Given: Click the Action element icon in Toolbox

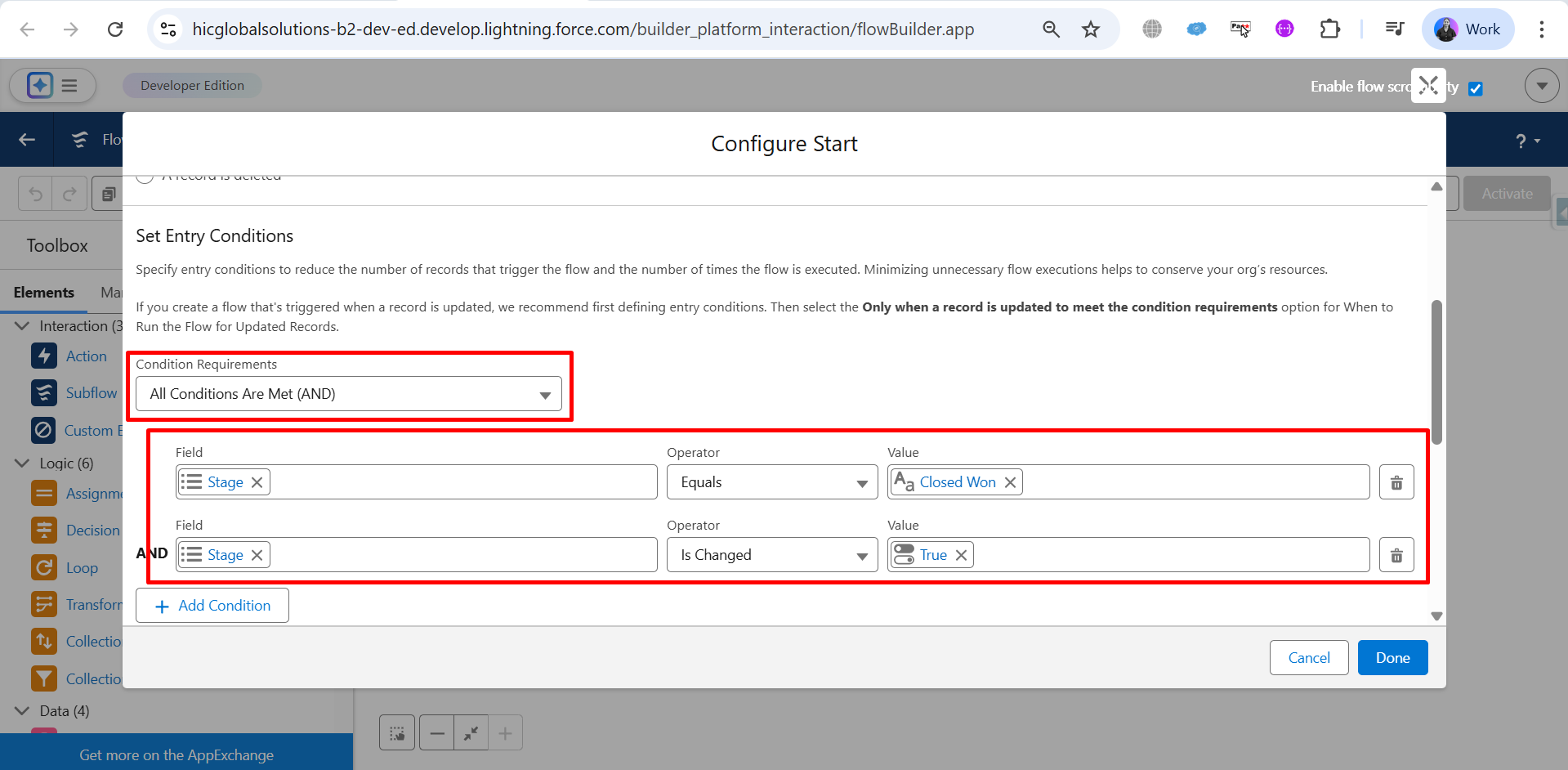Looking at the screenshot, I should coord(44,356).
